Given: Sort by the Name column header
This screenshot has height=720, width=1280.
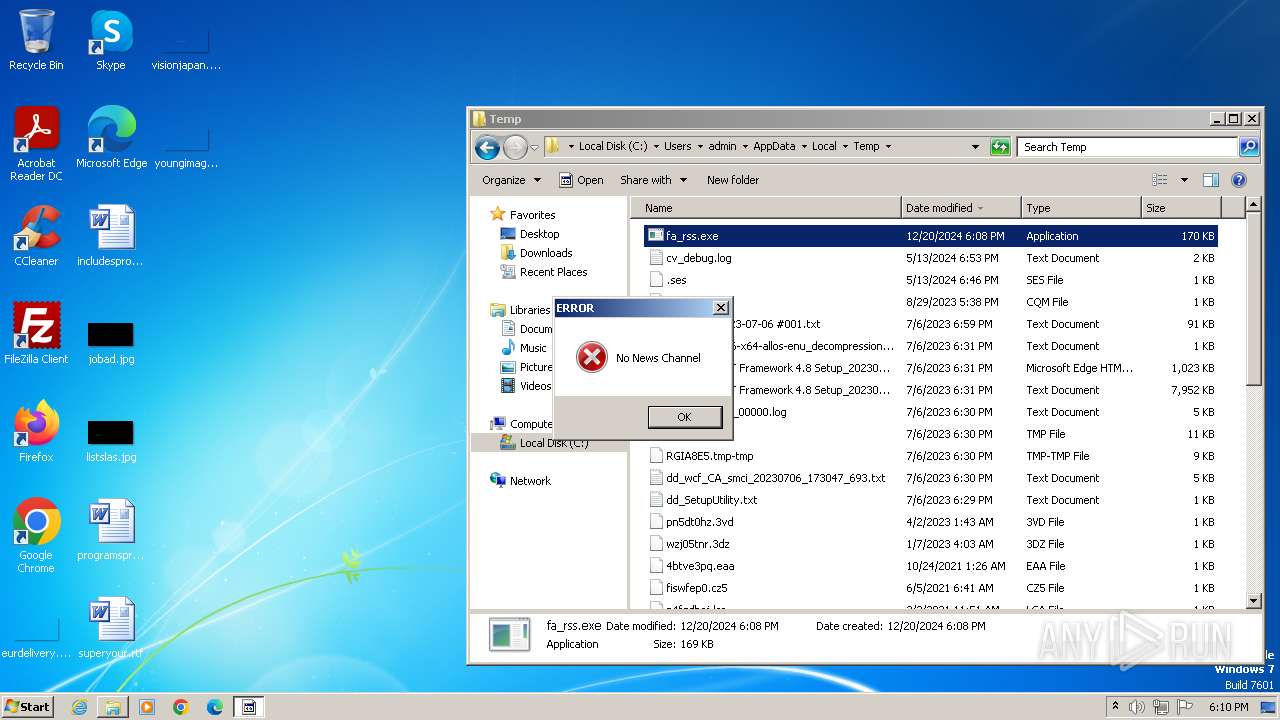Looking at the screenshot, I should point(765,208).
